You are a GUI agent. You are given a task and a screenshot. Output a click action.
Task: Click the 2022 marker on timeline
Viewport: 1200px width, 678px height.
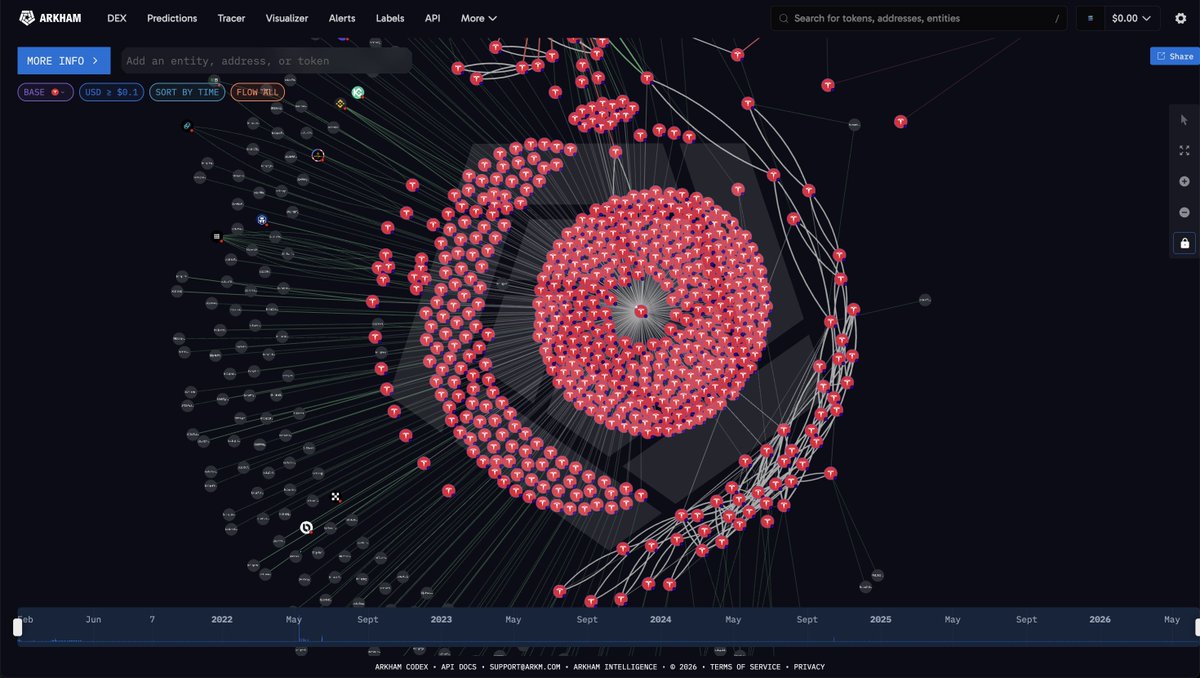pos(222,620)
